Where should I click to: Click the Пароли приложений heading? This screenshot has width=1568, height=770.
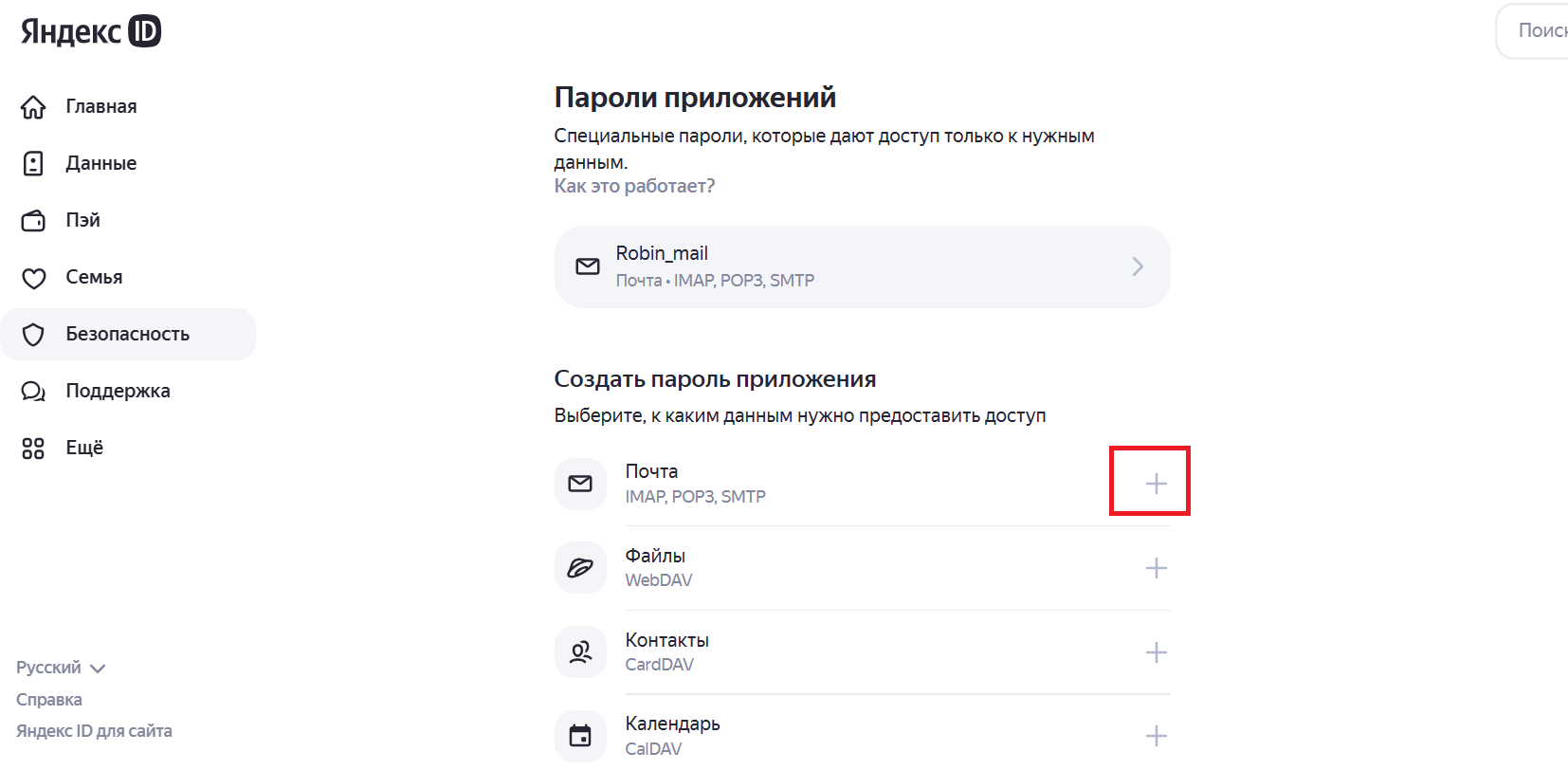[695, 97]
